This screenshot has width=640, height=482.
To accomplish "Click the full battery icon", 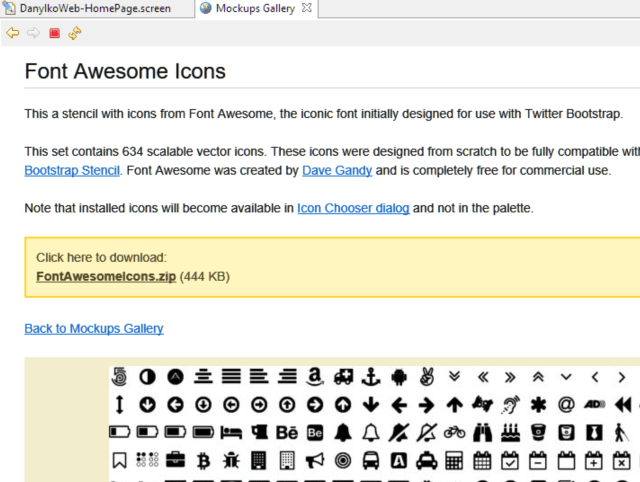I will tap(203, 432).
